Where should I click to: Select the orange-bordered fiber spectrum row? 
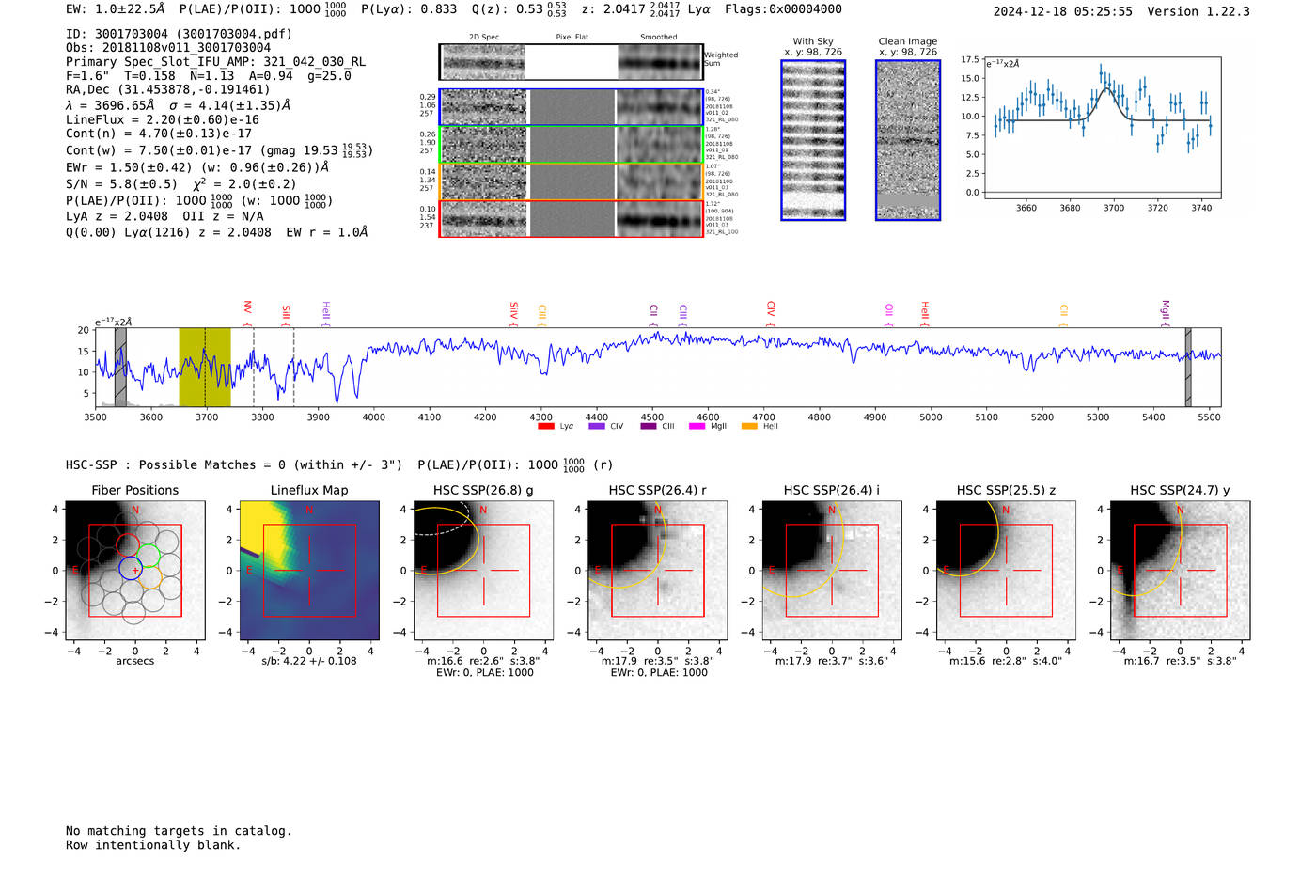tap(572, 181)
